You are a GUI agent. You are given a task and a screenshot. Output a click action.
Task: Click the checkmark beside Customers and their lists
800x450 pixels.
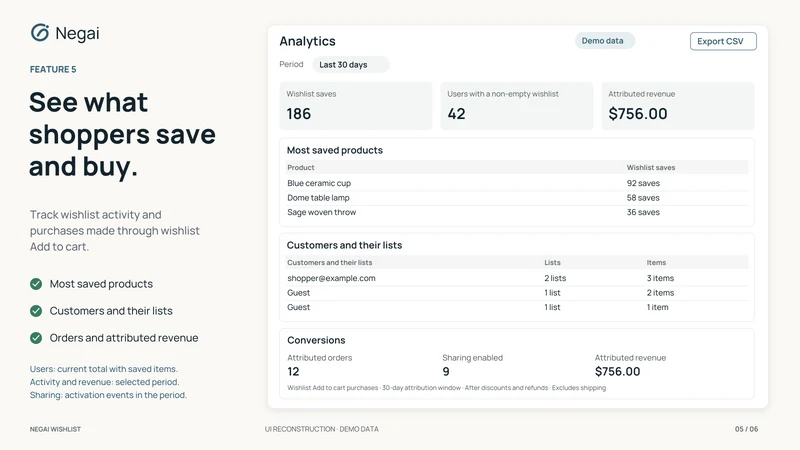pyautogui.click(x=36, y=311)
